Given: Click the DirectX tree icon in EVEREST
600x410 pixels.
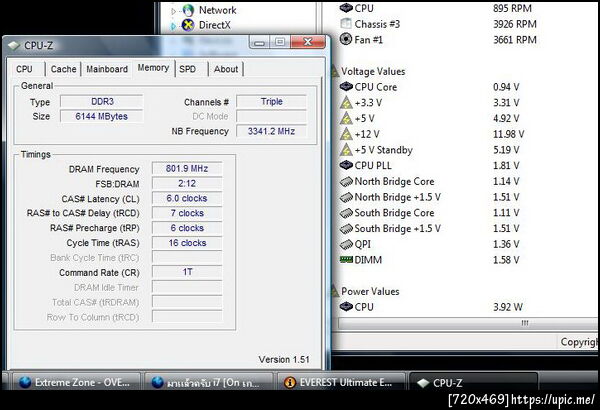Looking at the screenshot, I should pyautogui.click(x=188, y=25).
